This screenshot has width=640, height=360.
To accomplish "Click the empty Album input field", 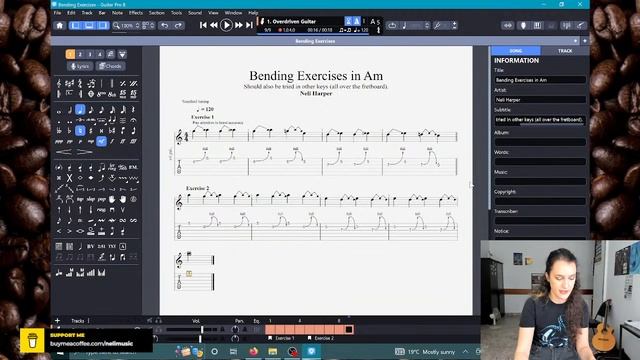I will 540,142.
